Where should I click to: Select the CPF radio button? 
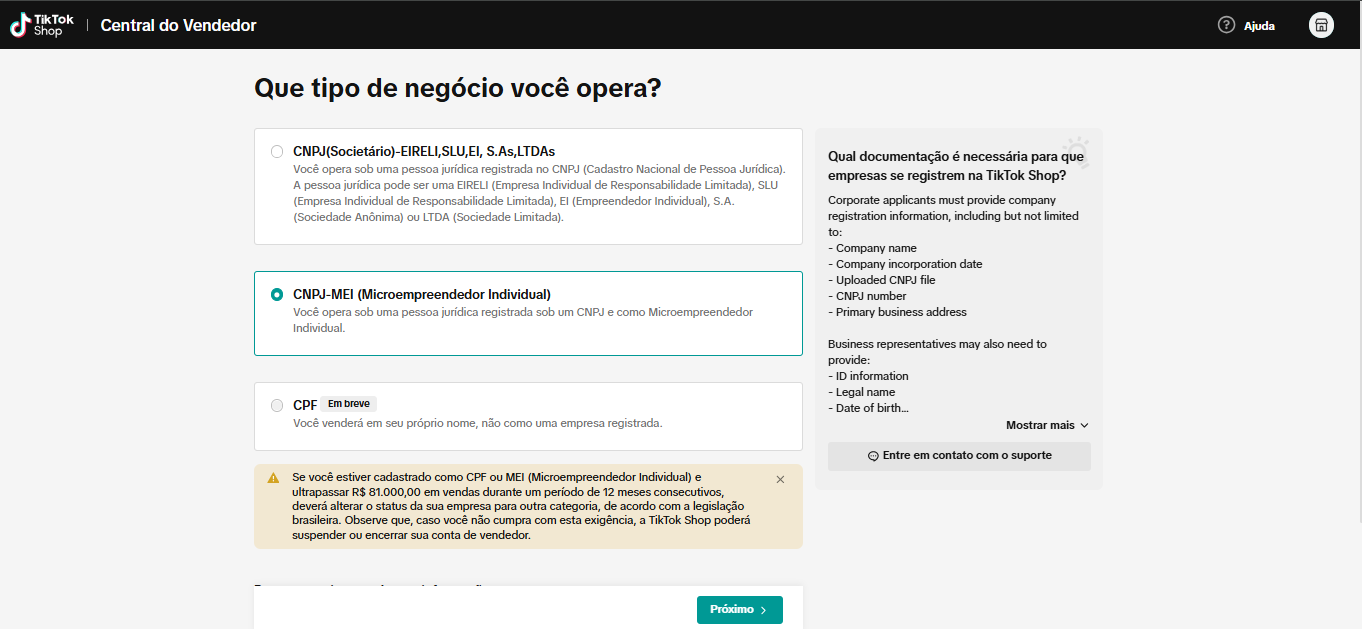point(277,405)
